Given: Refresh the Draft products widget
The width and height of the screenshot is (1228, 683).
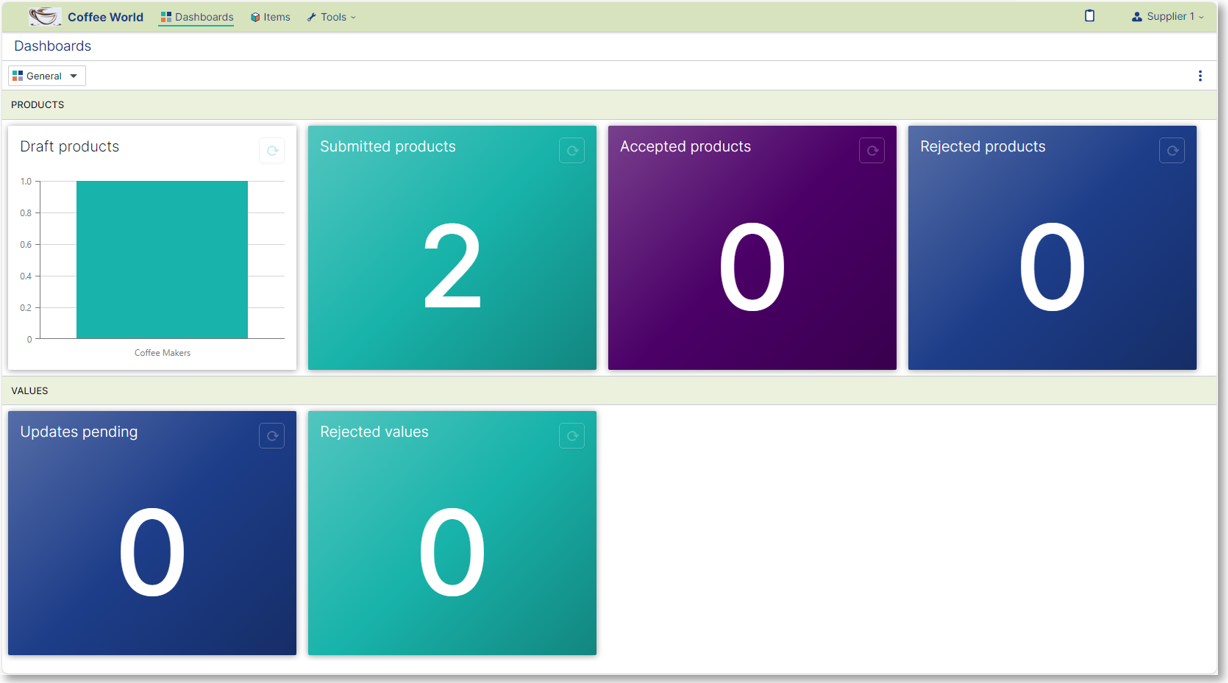Looking at the screenshot, I should [272, 151].
